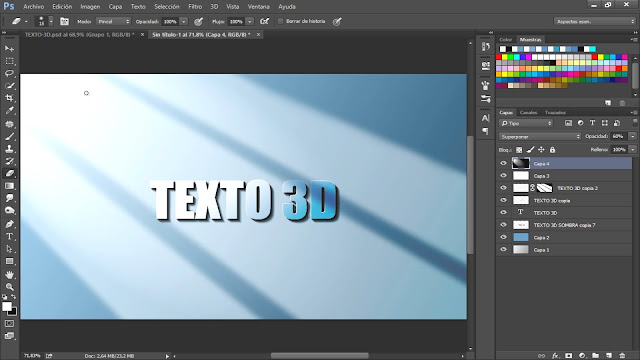The height and width of the screenshot is (360, 640).
Task: Select the Eyedropper tool
Action: coord(9,111)
